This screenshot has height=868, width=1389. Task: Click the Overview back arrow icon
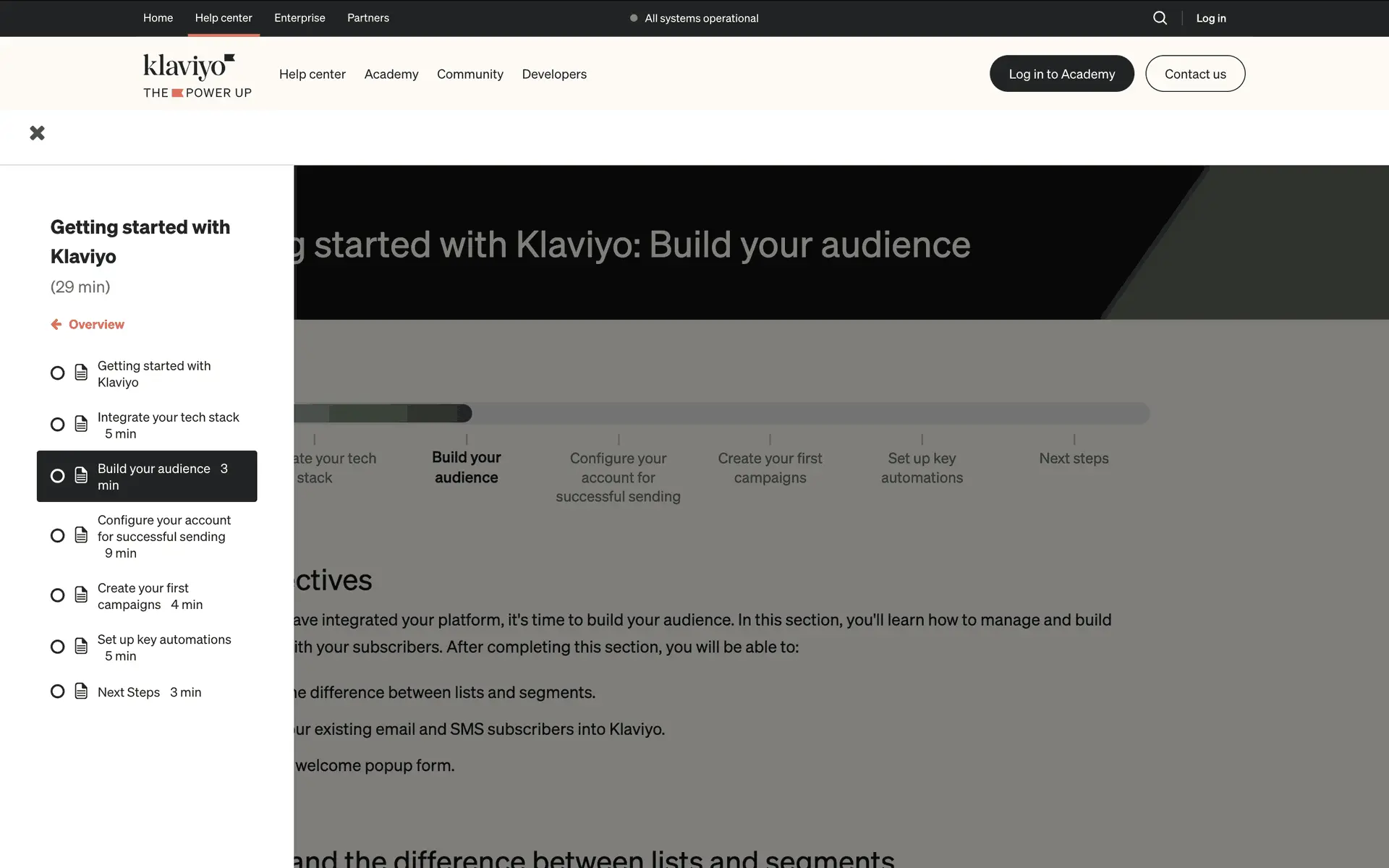click(x=56, y=324)
